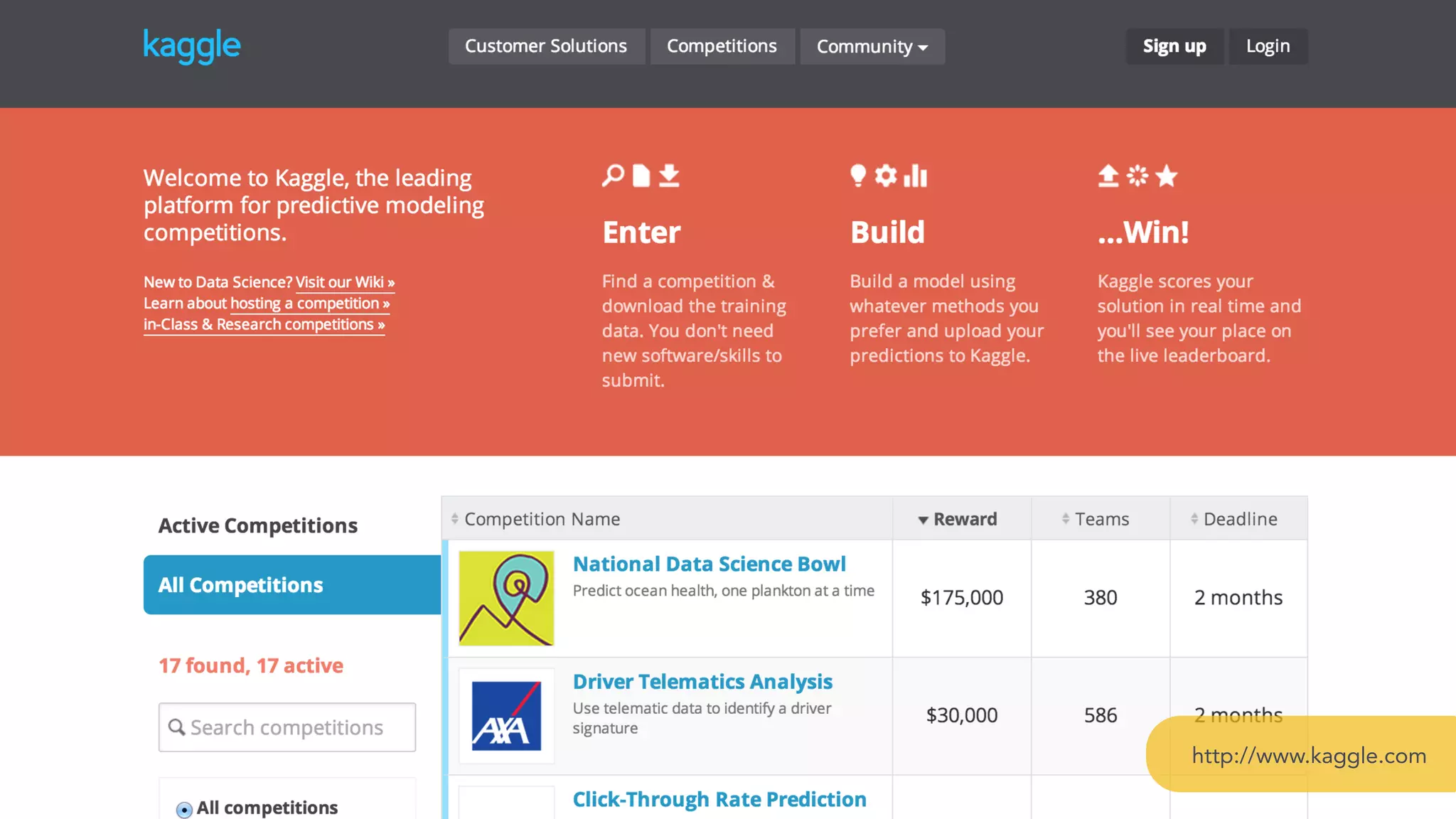Click the bar chart icon above Build
1456x819 pixels.
pyautogui.click(x=916, y=175)
